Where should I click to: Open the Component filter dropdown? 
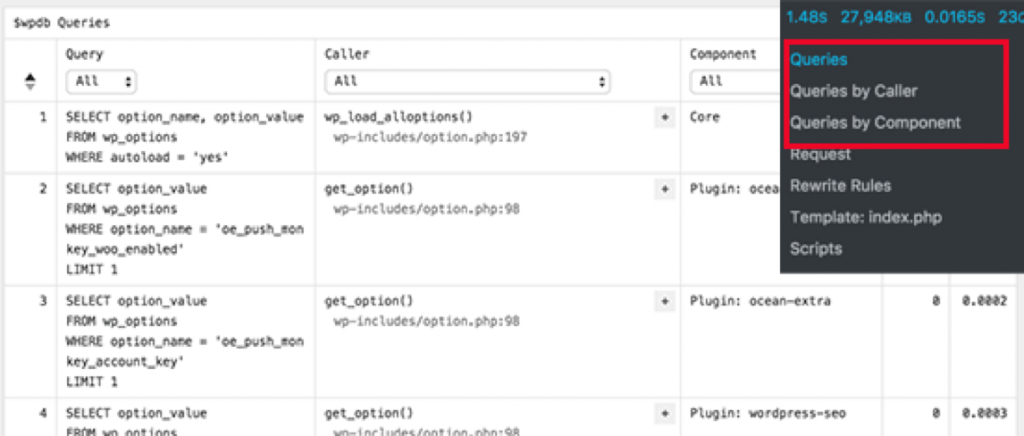(x=735, y=82)
